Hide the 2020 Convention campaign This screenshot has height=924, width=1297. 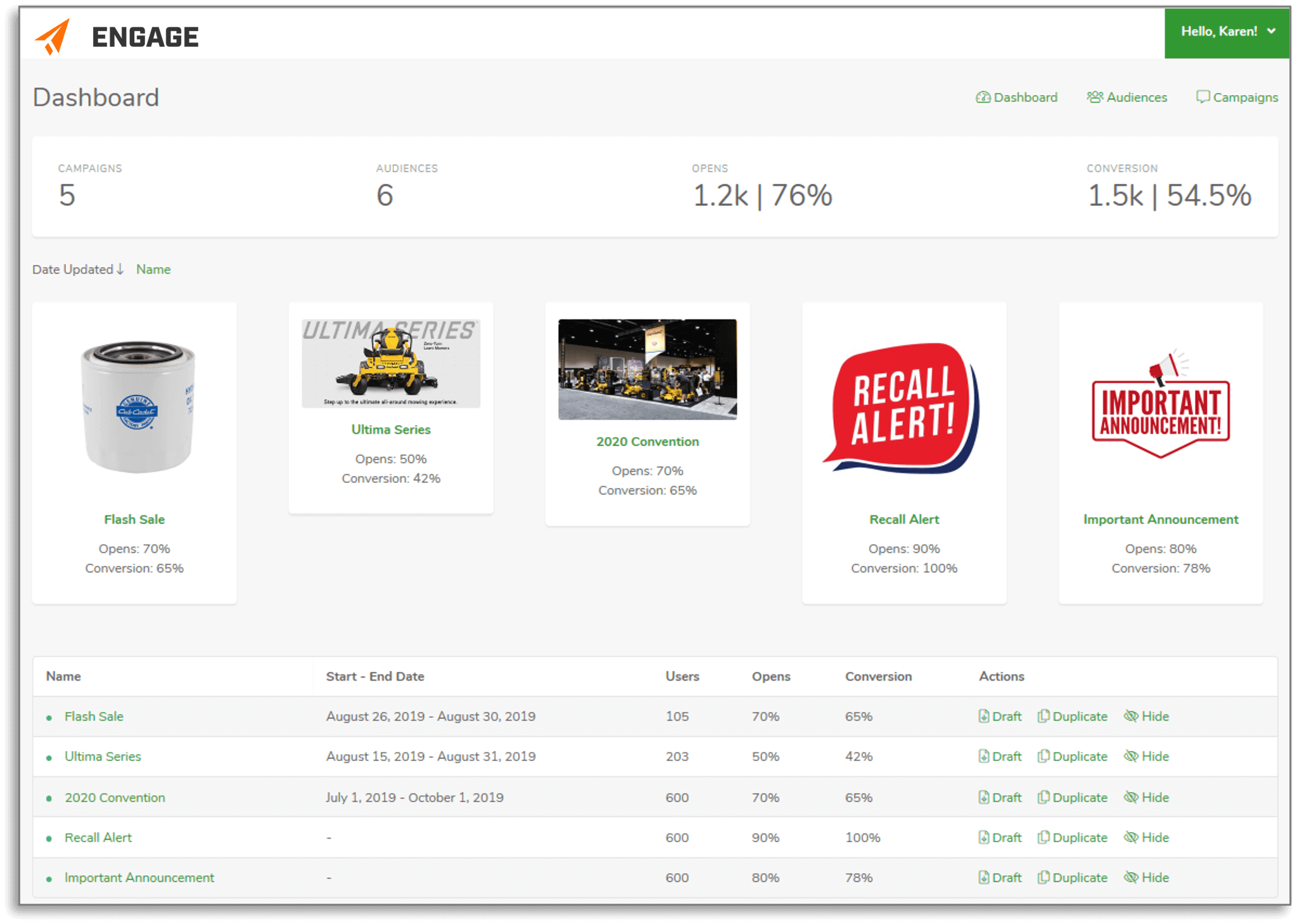pos(1146,797)
